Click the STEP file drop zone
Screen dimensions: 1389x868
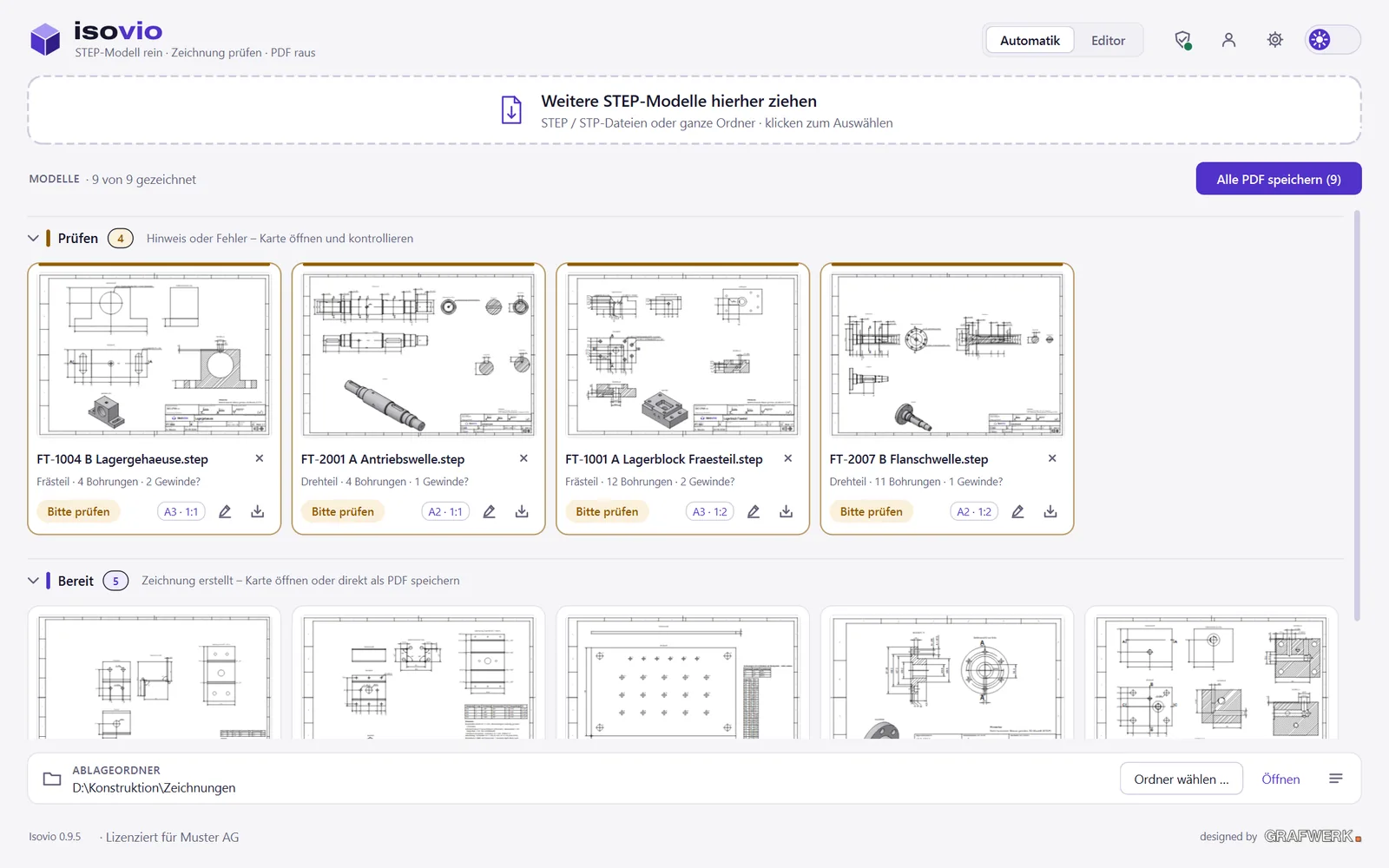point(694,110)
